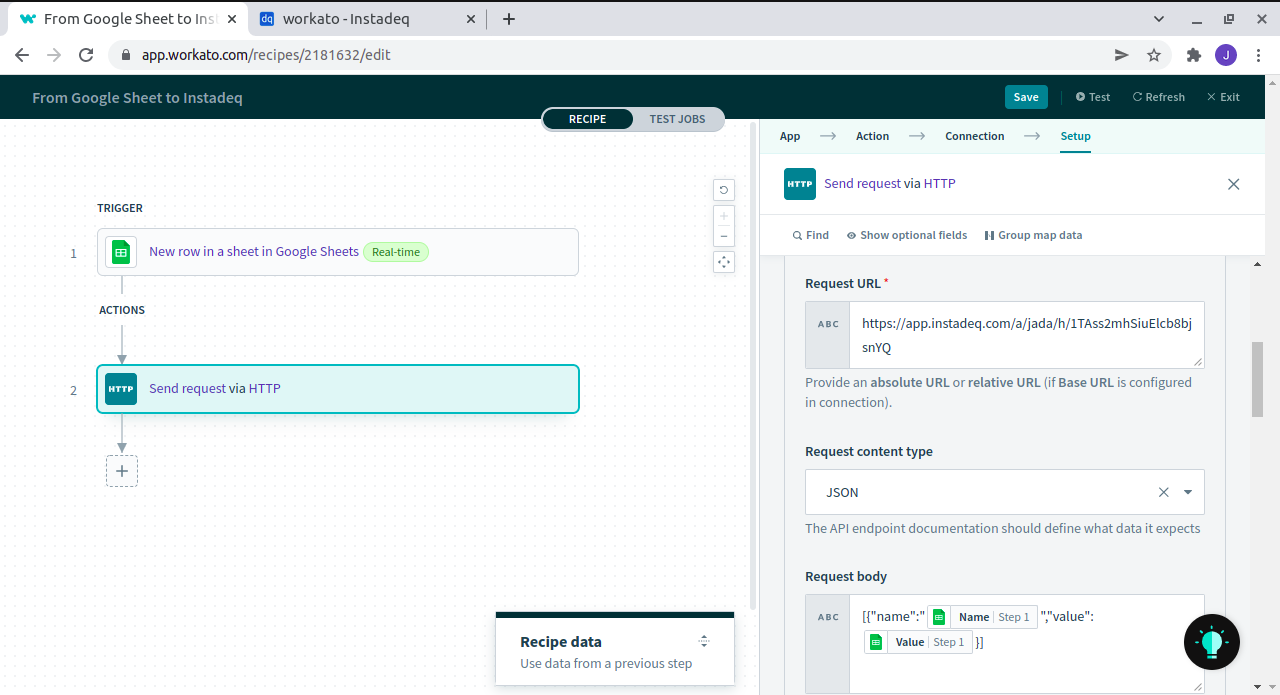Open the Request content type dropdown arrow
Screen dimensions: 1280x695
[1188, 492]
